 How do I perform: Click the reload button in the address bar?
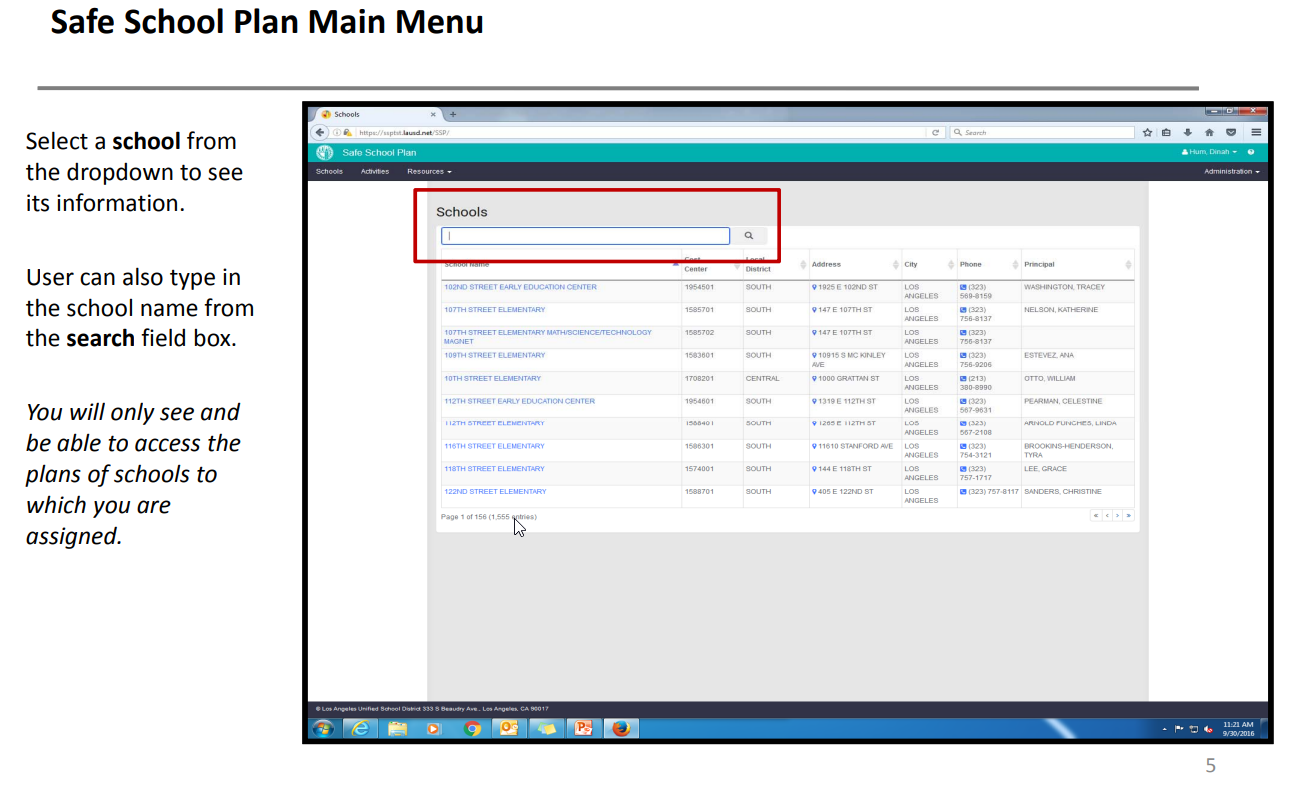pos(936,132)
